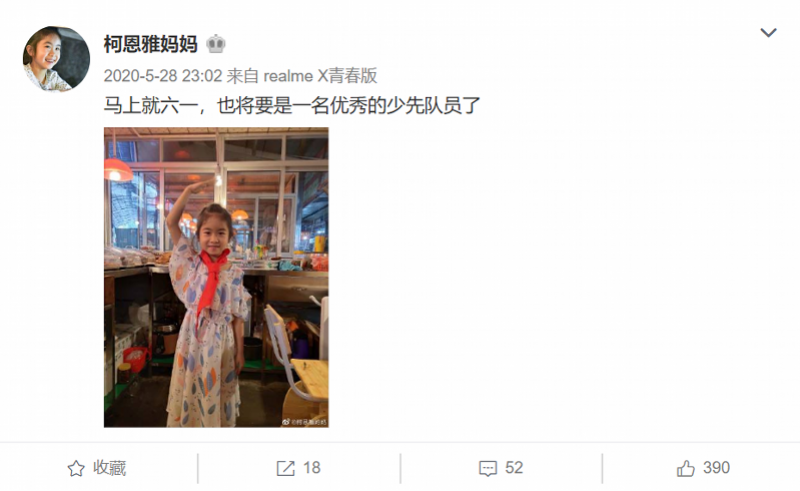Click the star favorite icon
The height and width of the screenshot is (491, 800).
point(76,468)
